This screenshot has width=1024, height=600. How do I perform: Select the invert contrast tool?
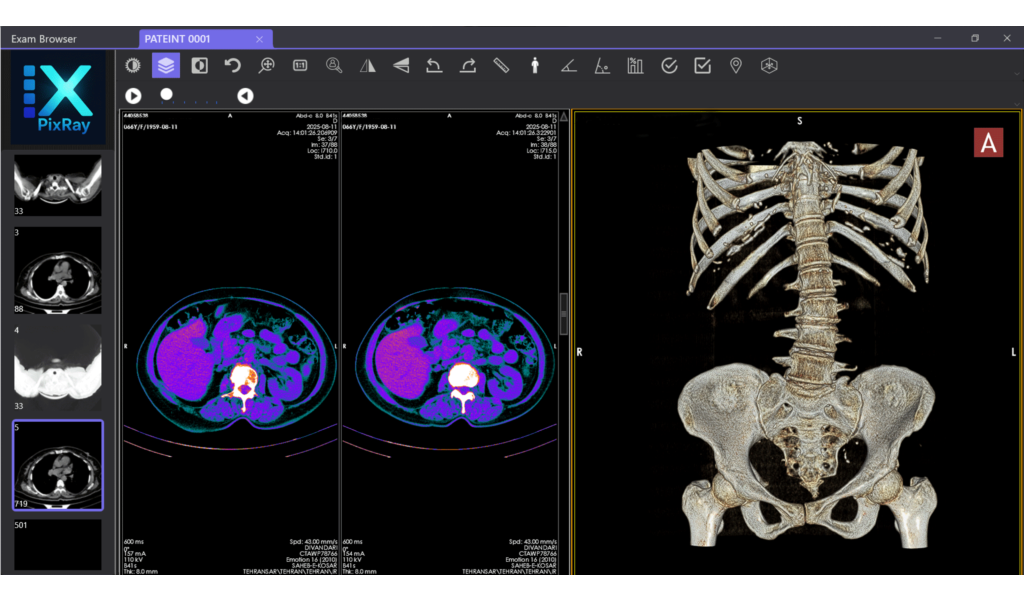pos(200,65)
